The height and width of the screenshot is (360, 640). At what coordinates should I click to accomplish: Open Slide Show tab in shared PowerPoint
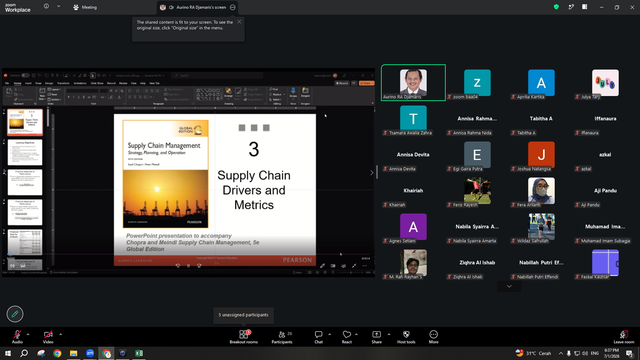97,83
